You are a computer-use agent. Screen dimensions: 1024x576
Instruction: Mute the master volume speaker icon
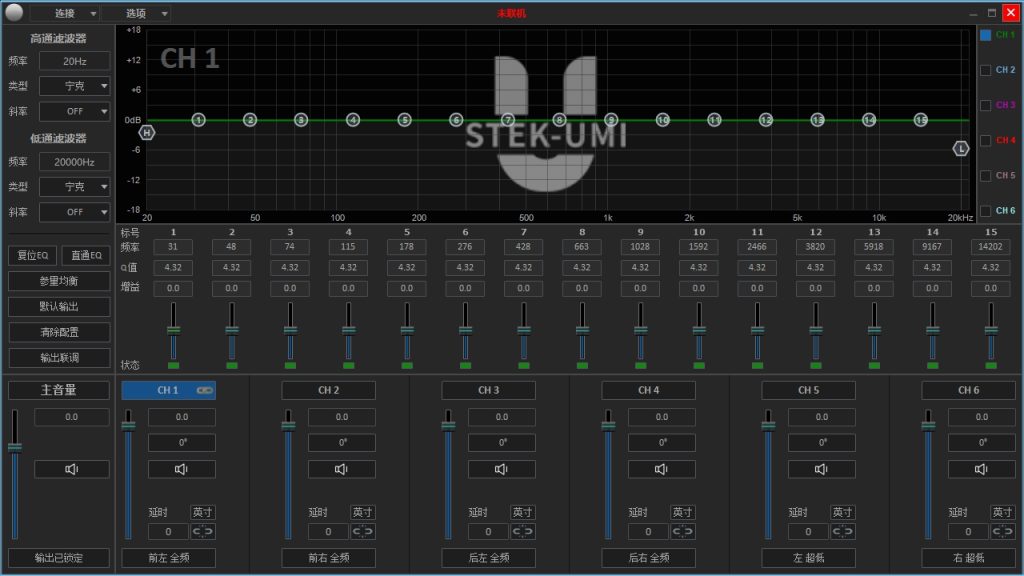coord(72,469)
